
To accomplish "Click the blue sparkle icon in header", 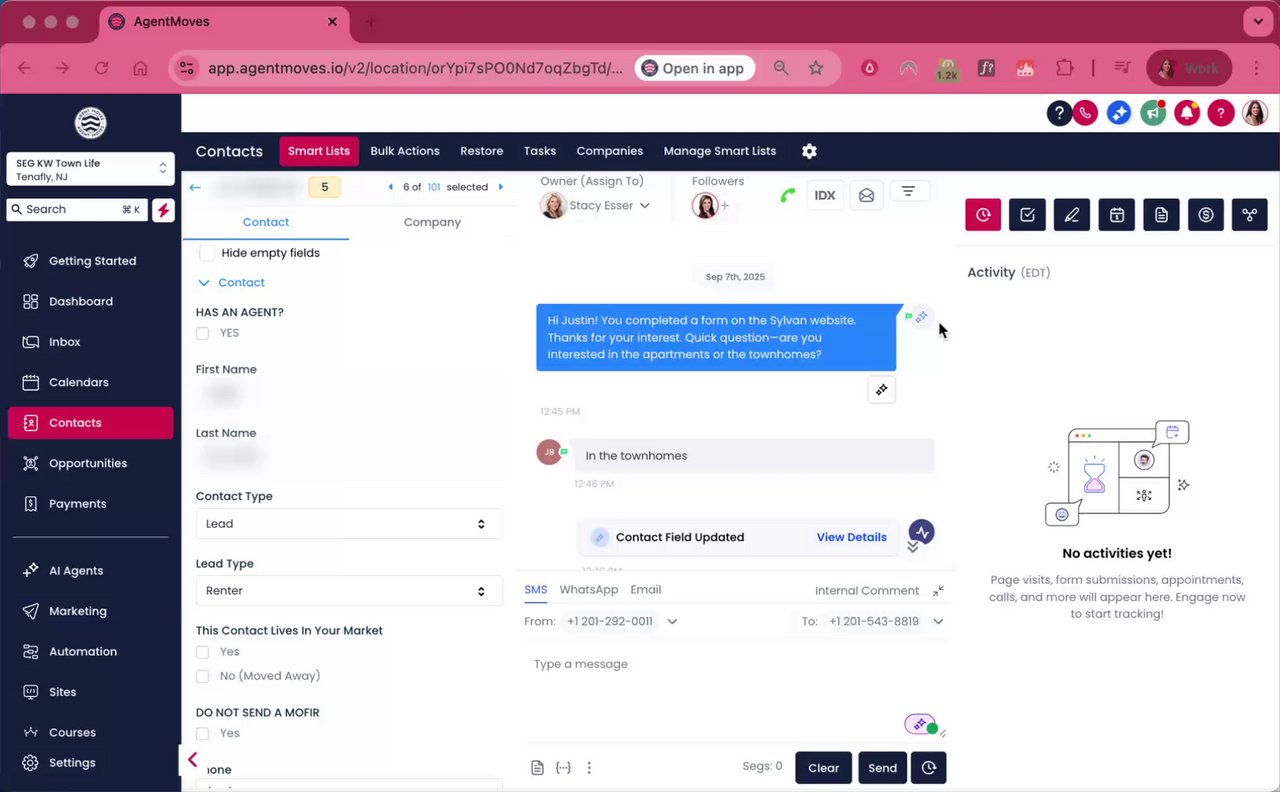I will [1119, 113].
